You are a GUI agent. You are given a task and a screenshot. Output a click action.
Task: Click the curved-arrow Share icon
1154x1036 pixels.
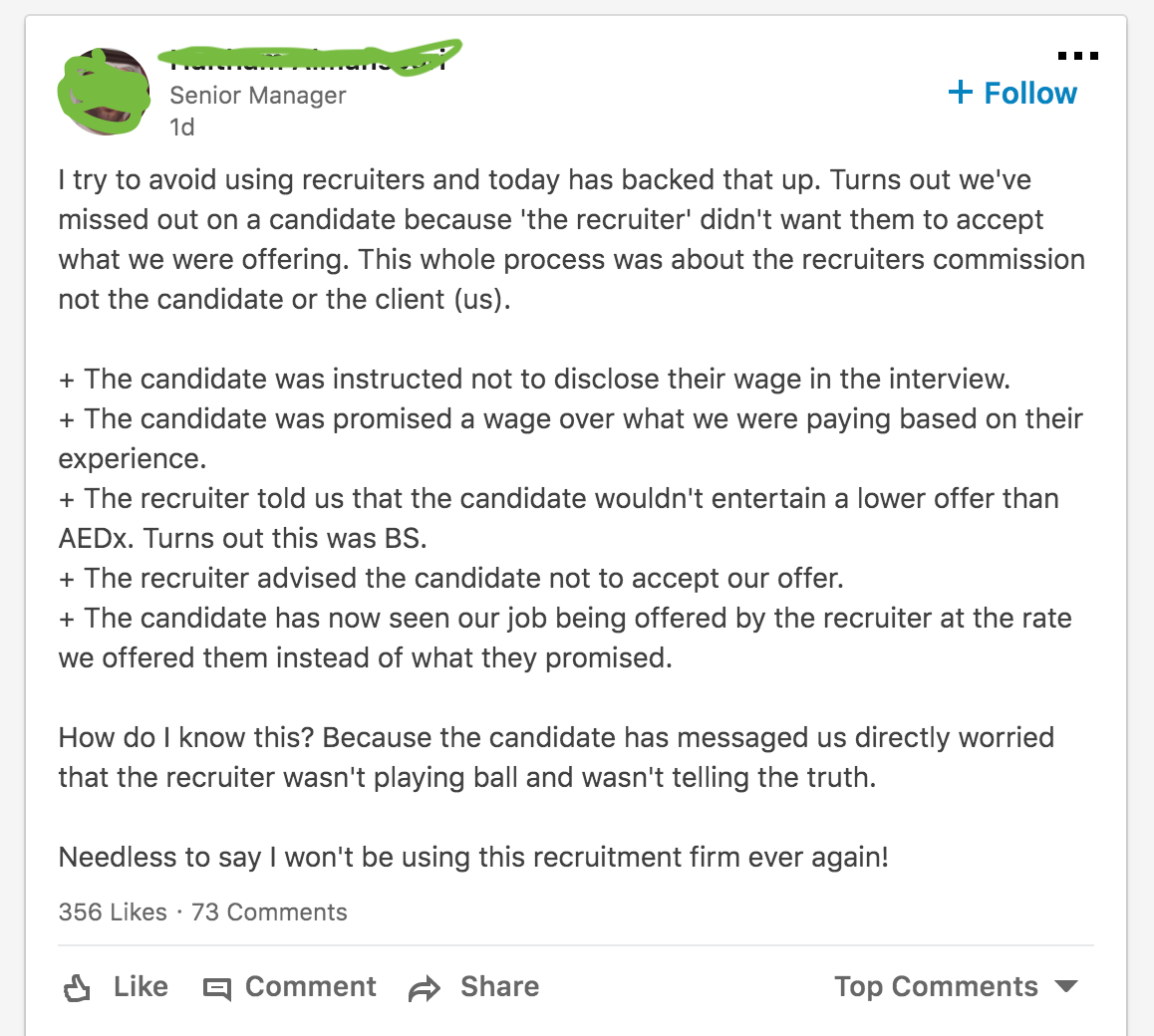tap(425, 988)
